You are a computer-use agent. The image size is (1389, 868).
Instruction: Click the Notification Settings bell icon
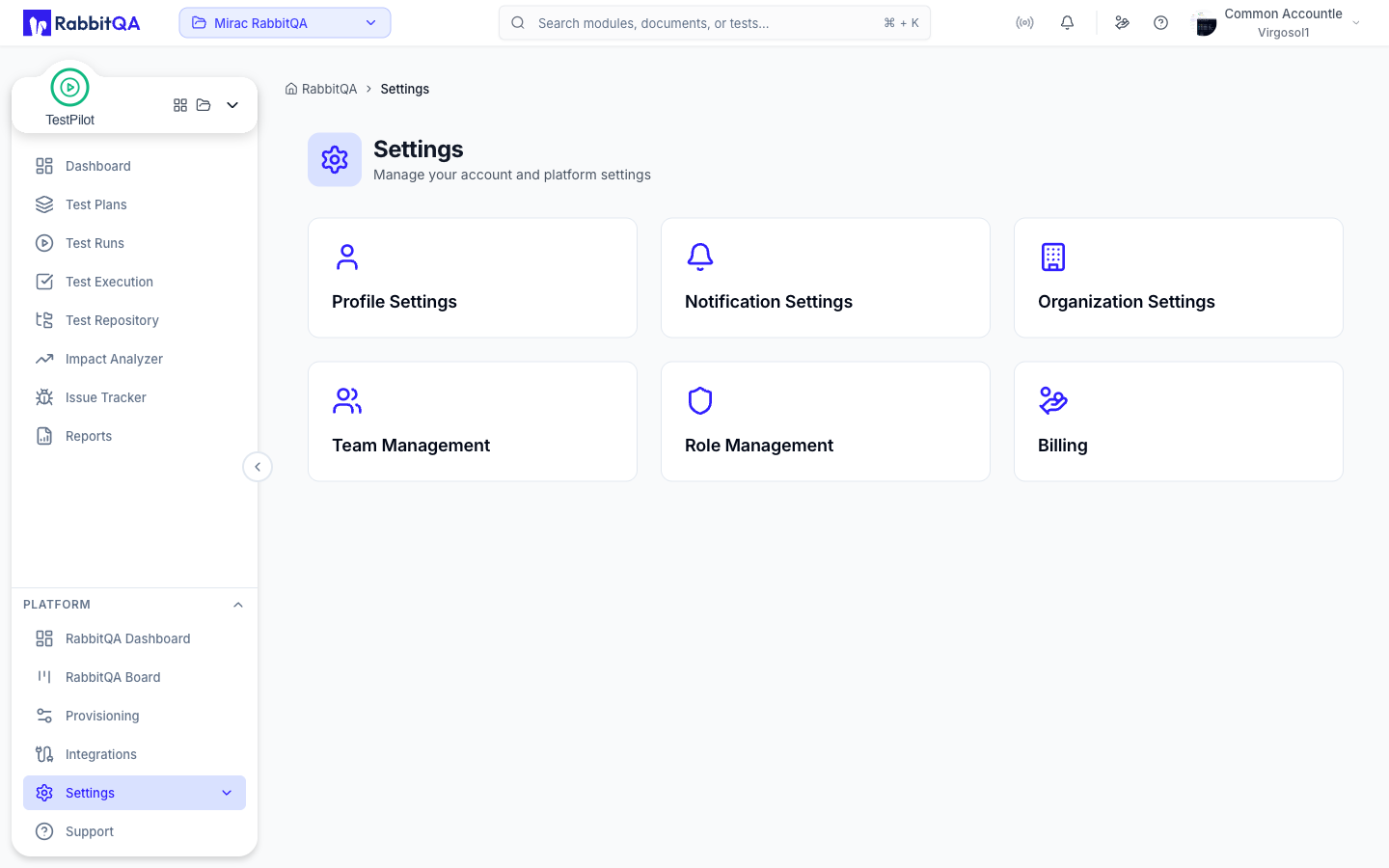click(700, 257)
